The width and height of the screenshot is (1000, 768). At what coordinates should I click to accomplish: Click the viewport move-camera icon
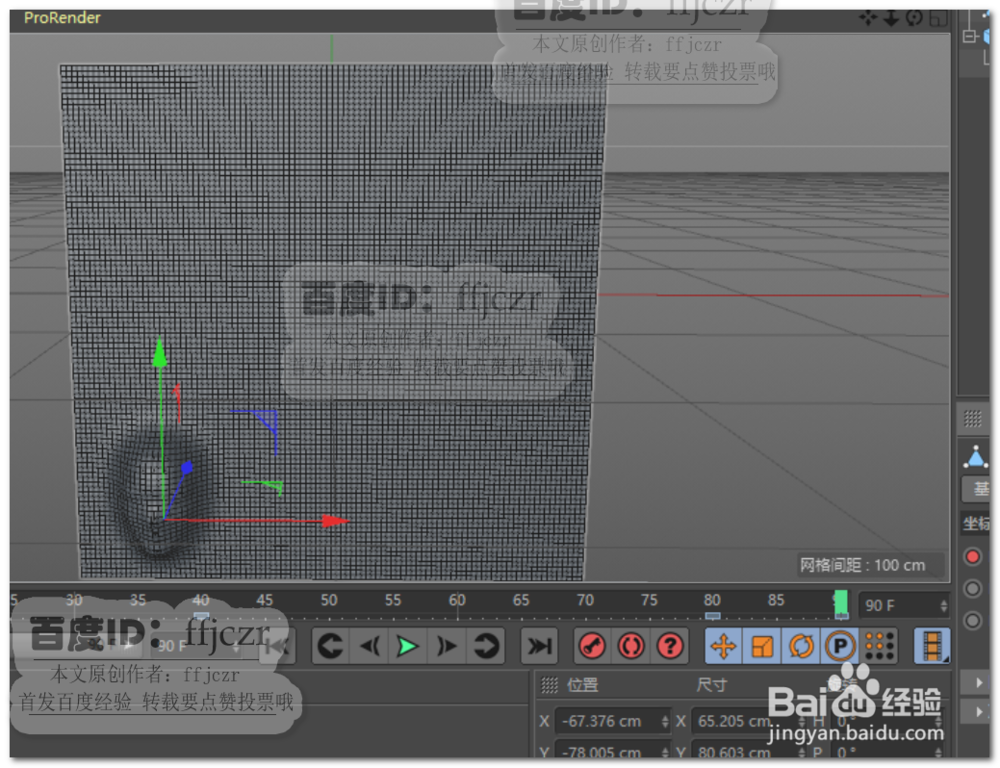tap(867, 18)
